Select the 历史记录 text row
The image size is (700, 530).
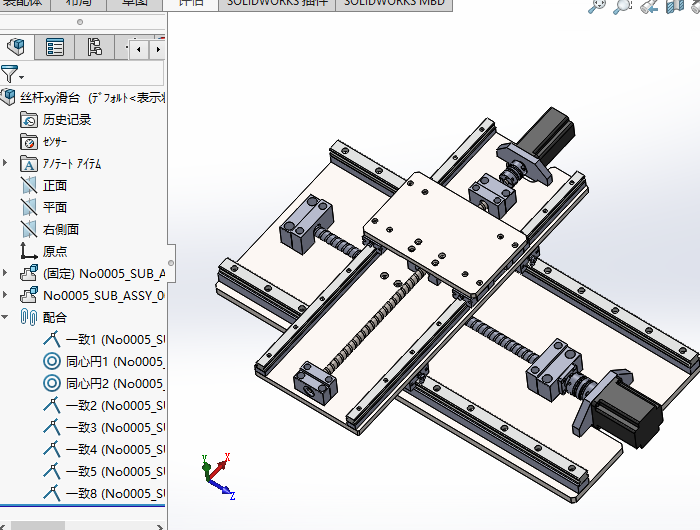[x=67, y=120]
